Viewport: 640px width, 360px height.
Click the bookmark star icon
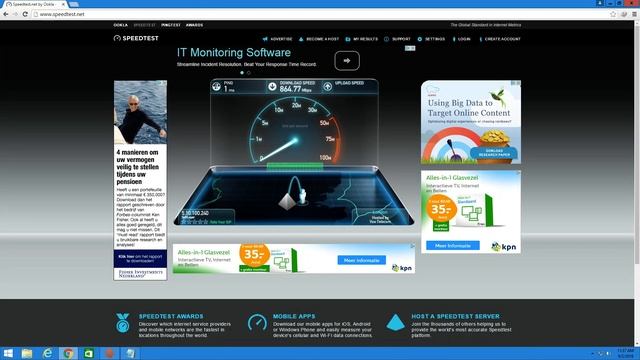pyautogui.click(x=613, y=14)
